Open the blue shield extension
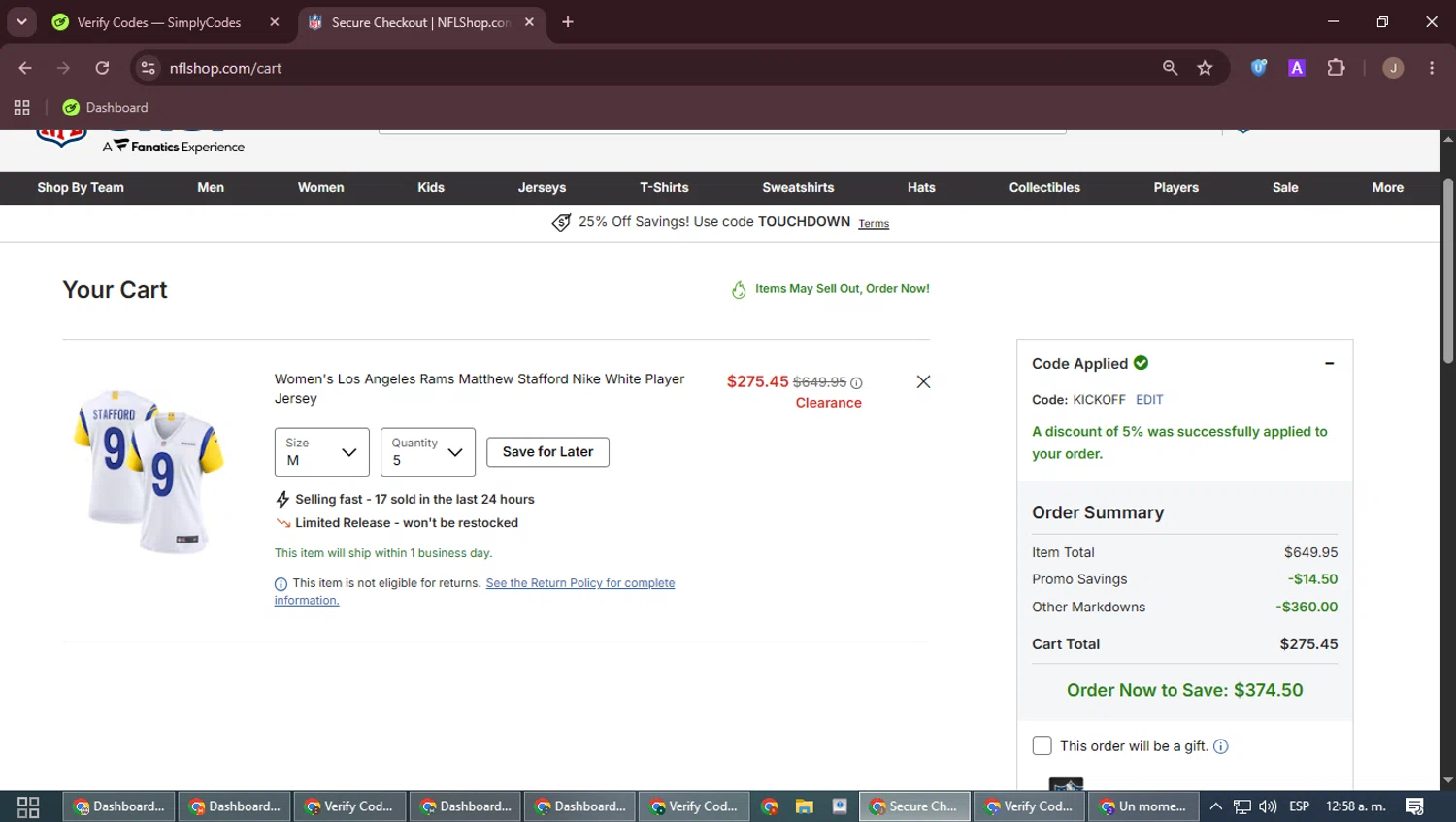Screen dimensions: 1456x822 [x=1259, y=68]
